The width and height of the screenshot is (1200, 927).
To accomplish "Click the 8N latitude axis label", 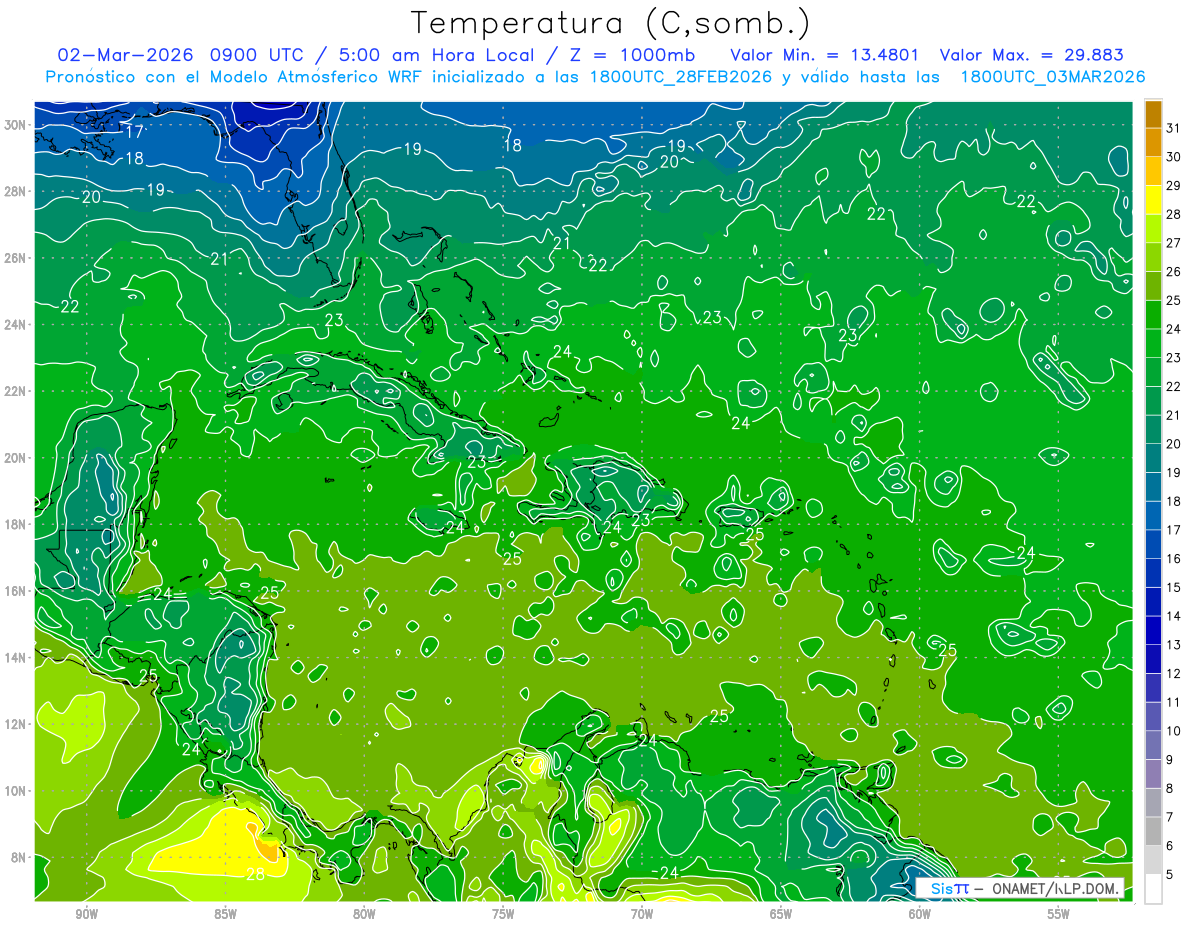I will point(20,857).
